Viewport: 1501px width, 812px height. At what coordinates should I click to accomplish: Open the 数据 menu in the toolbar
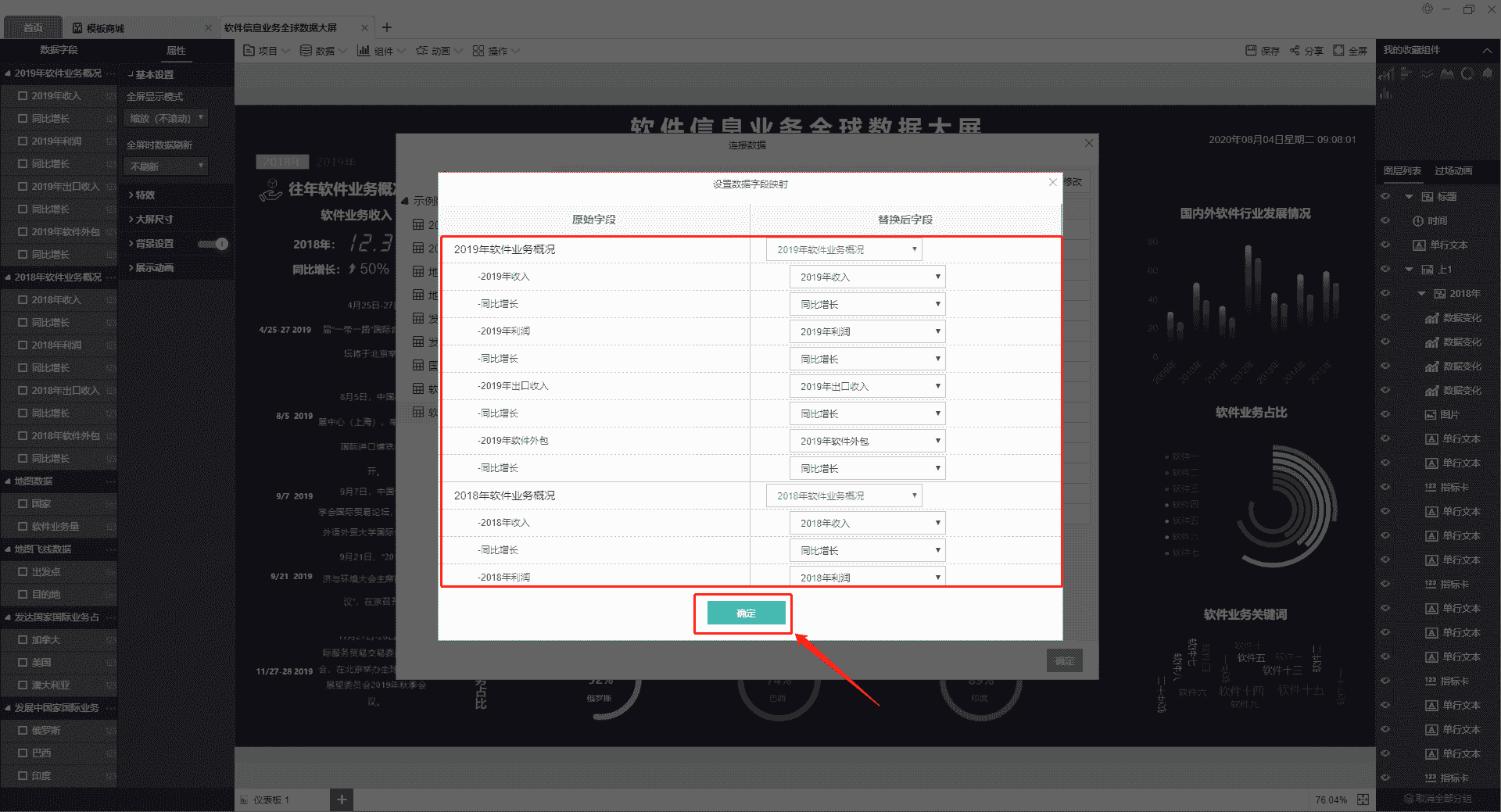click(x=324, y=51)
